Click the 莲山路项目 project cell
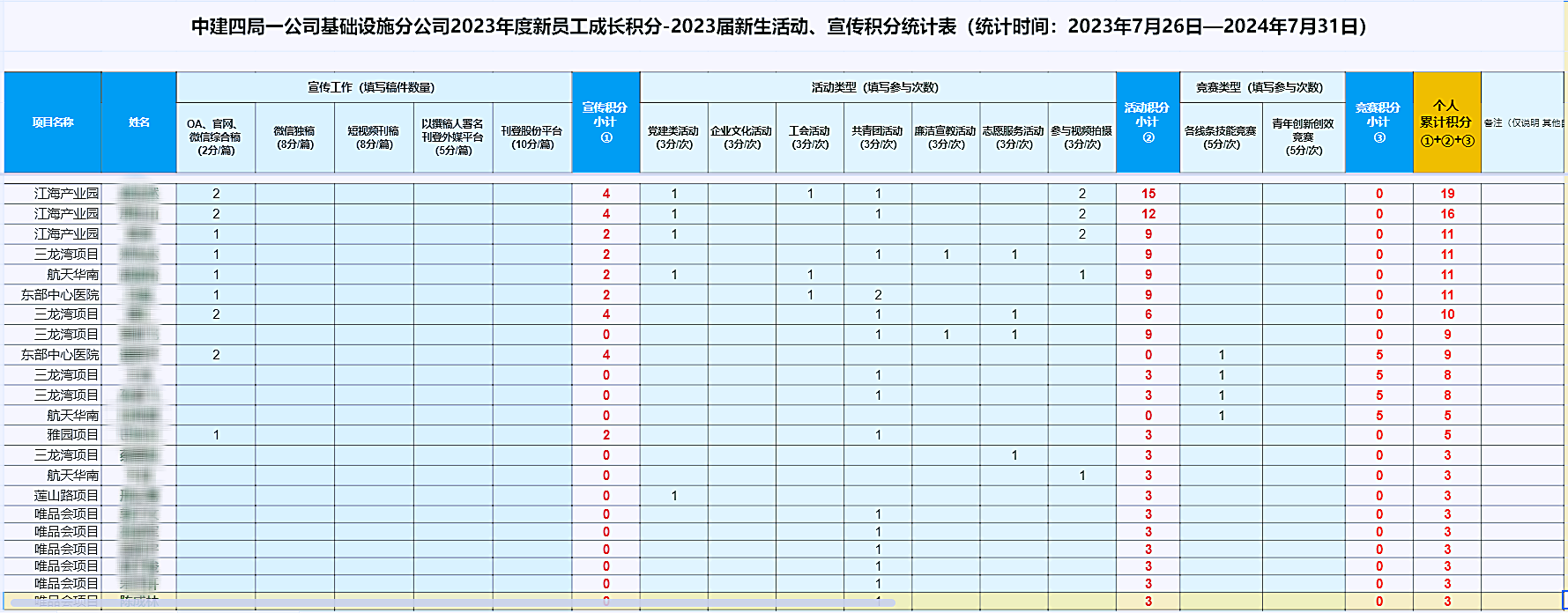The height and width of the screenshot is (613, 1568). 53,495
